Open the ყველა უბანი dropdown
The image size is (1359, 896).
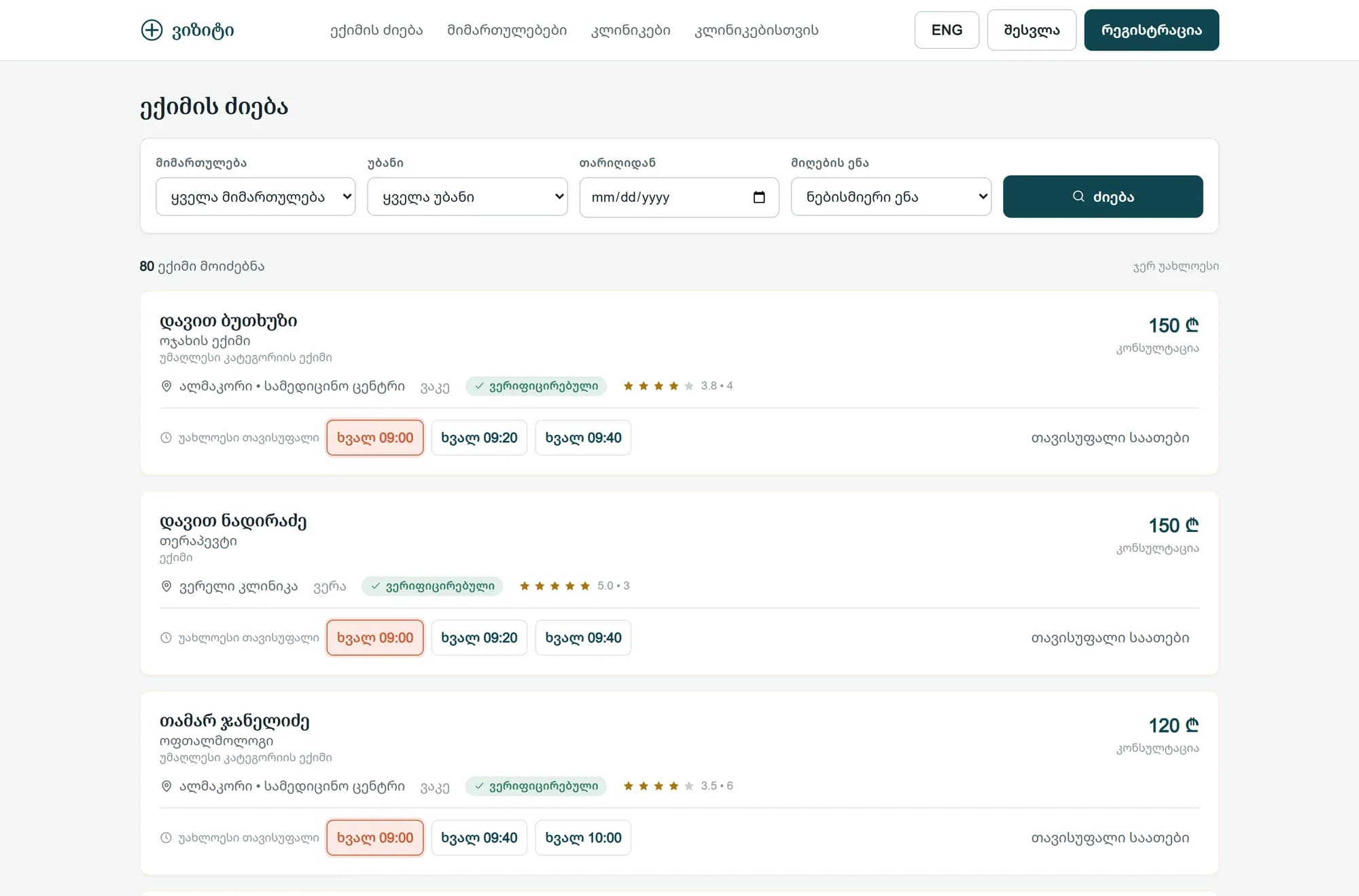(x=467, y=197)
